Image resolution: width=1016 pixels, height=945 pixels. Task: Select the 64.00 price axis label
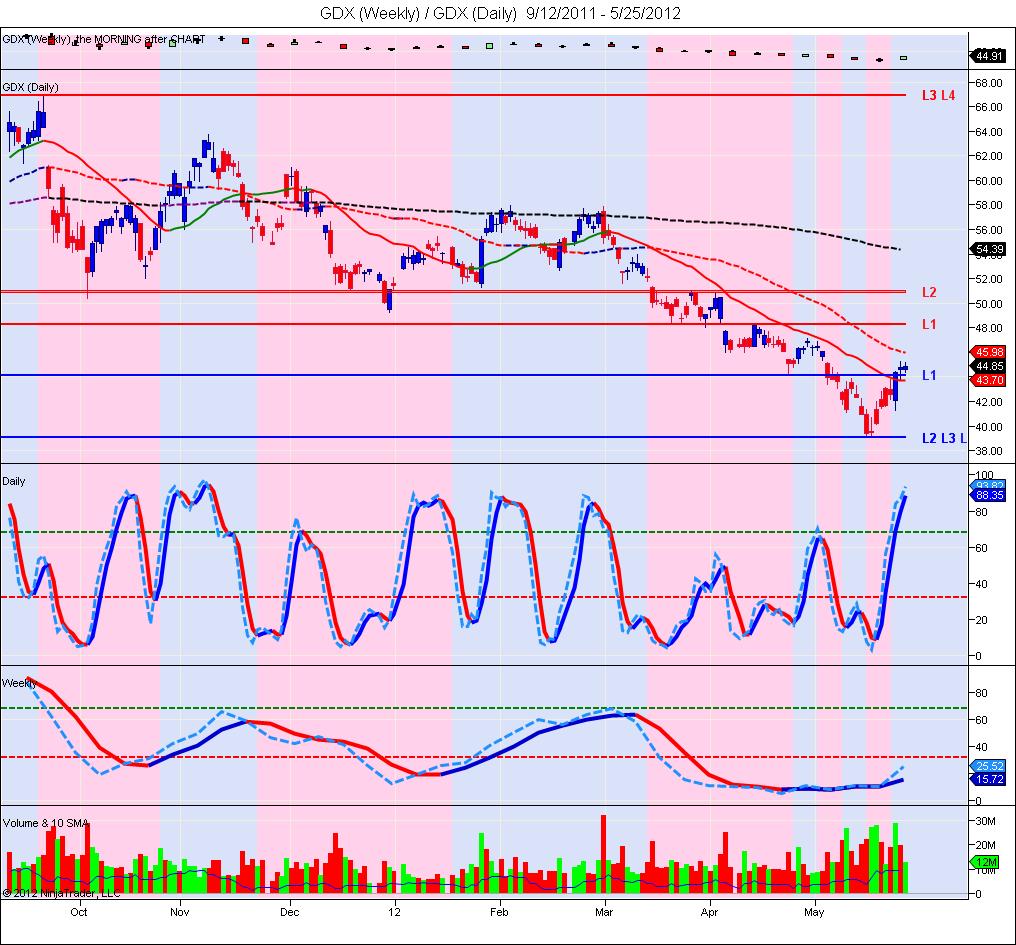click(x=989, y=132)
